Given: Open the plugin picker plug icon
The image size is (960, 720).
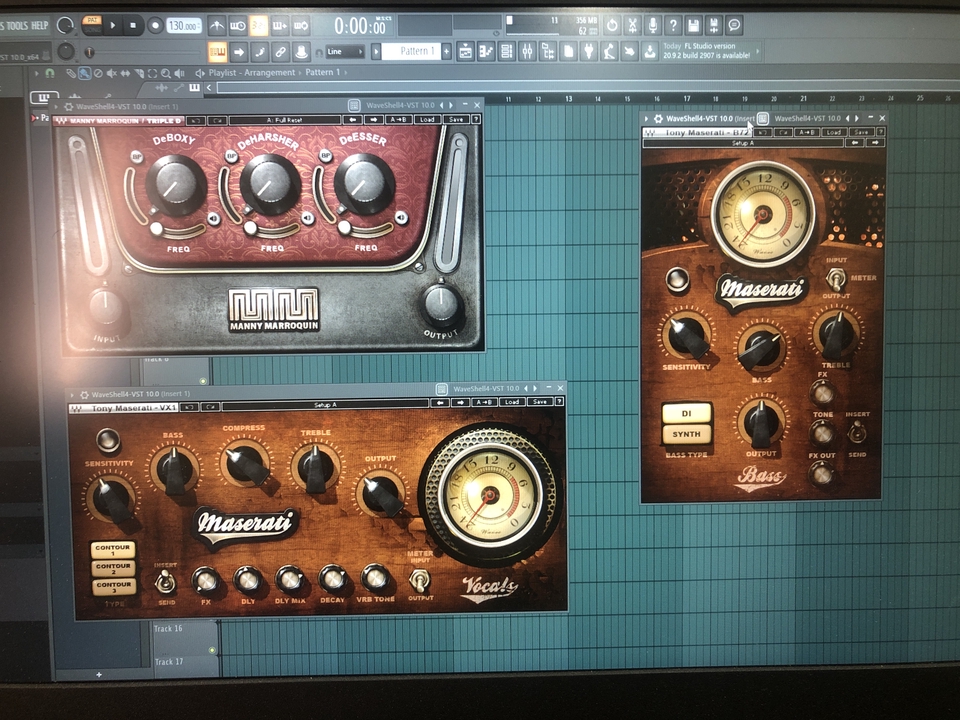Looking at the screenshot, I should [x=589, y=52].
